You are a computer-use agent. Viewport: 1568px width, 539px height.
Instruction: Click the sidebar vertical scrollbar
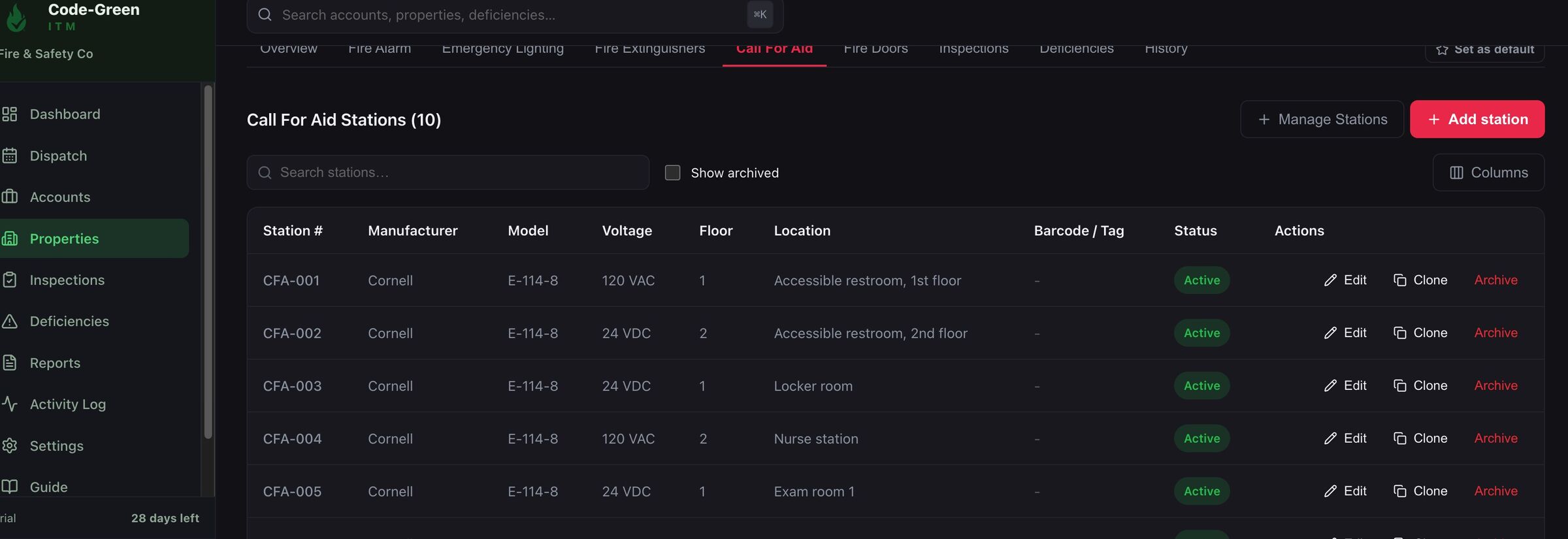pos(208,261)
